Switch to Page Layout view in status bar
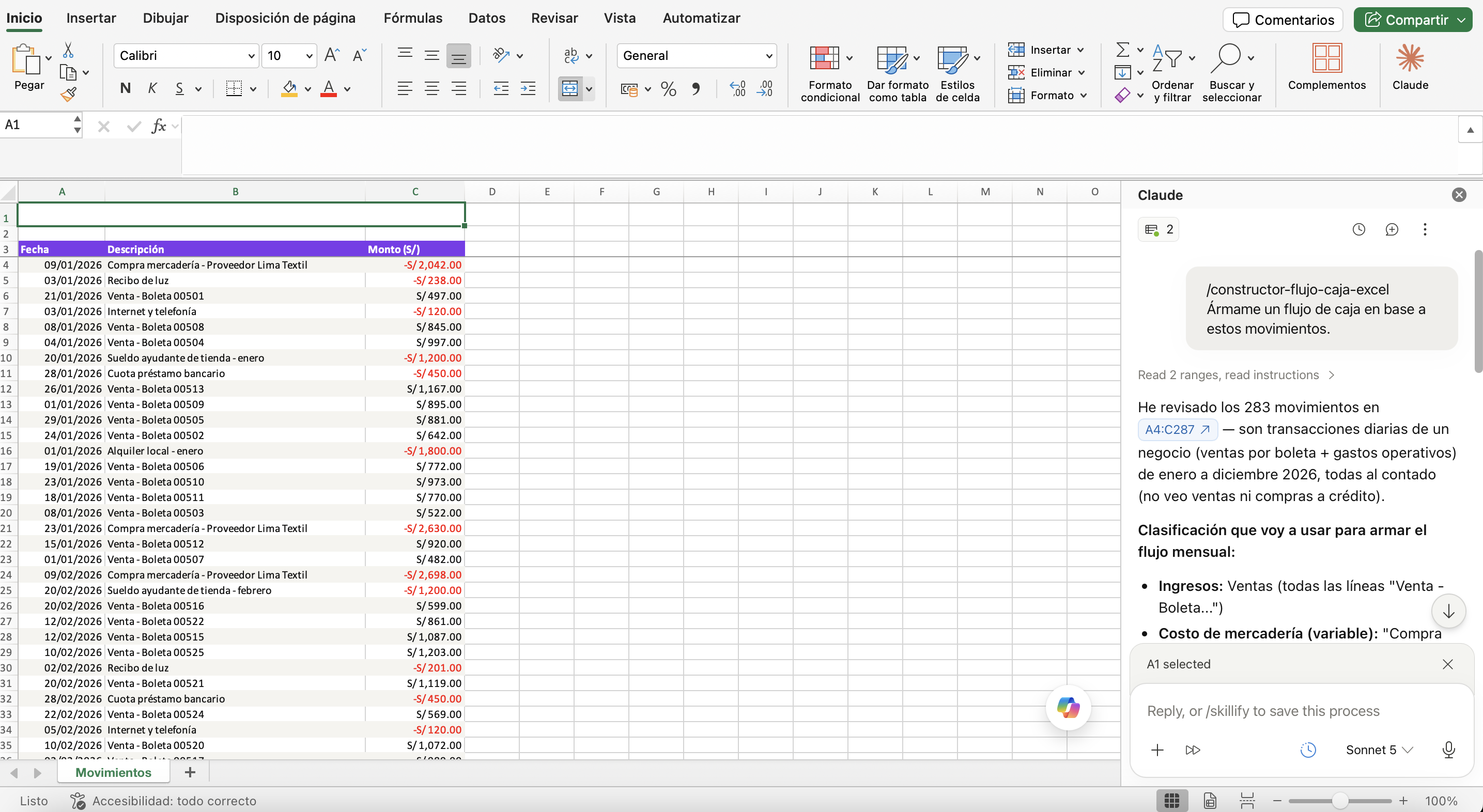1483x812 pixels. tap(1210, 801)
